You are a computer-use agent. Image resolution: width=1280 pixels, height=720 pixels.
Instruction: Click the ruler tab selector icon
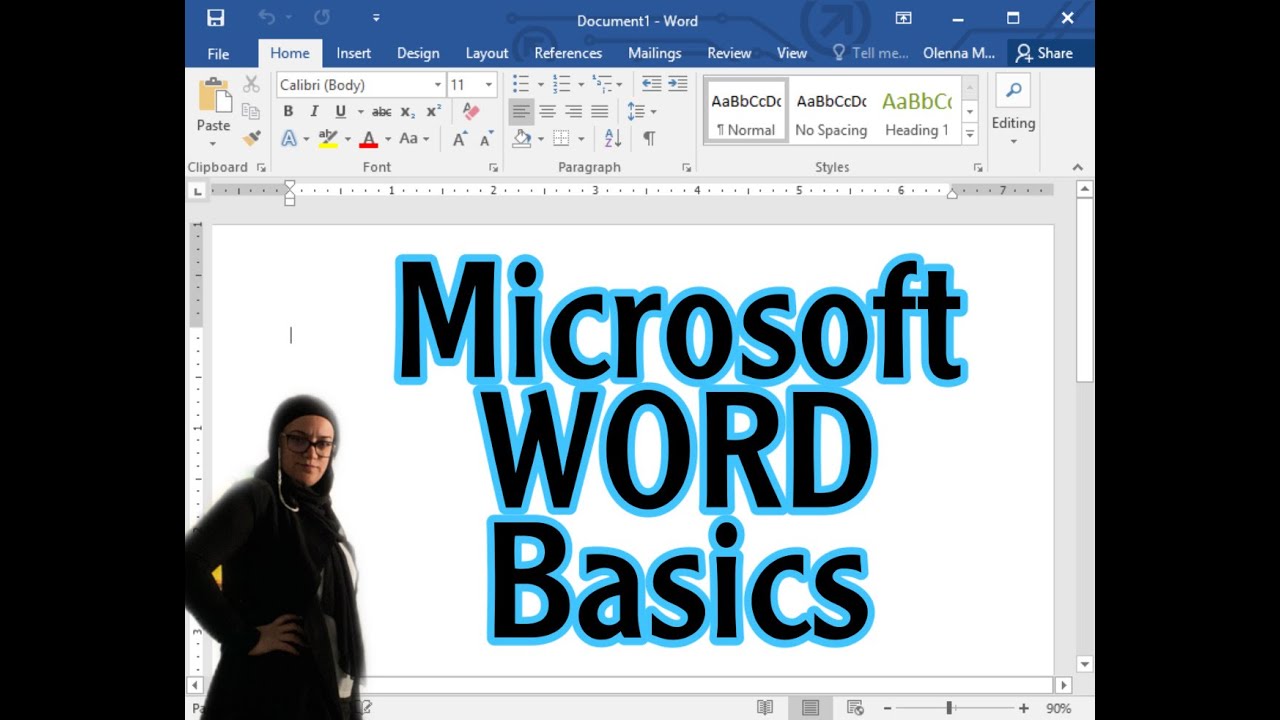(198, 190)
